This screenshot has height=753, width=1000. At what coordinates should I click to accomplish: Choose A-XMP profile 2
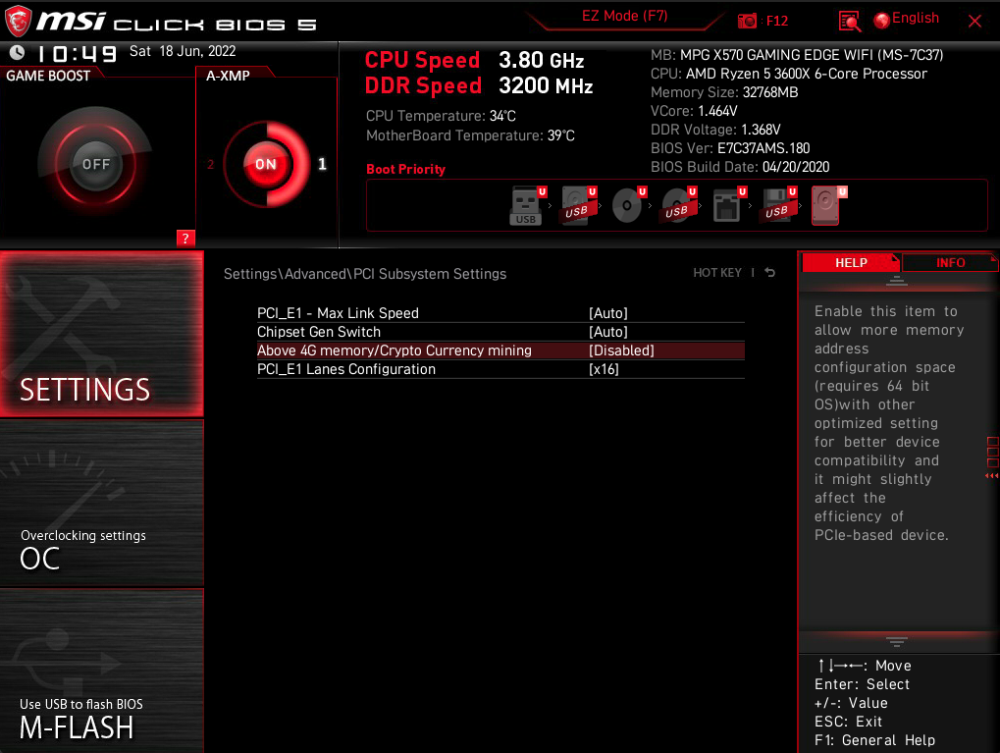pyautogui.click(x=210, y=164)
